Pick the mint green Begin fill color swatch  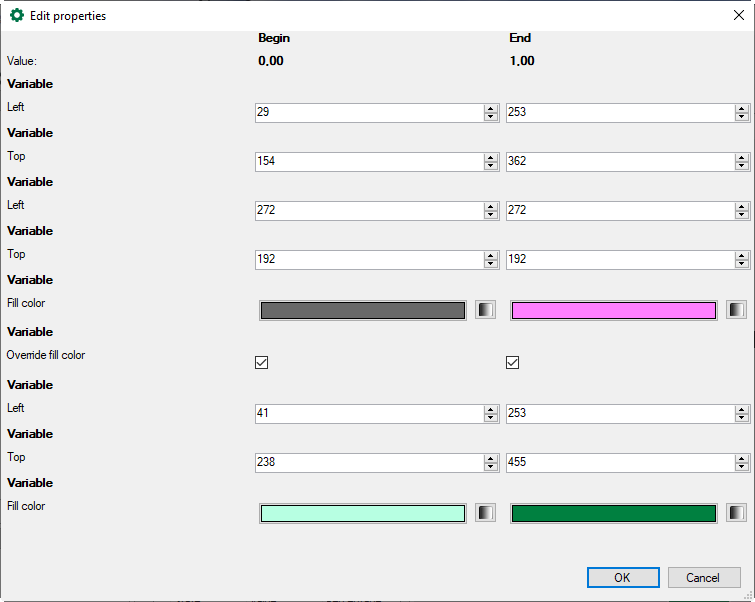pos(363,513)
